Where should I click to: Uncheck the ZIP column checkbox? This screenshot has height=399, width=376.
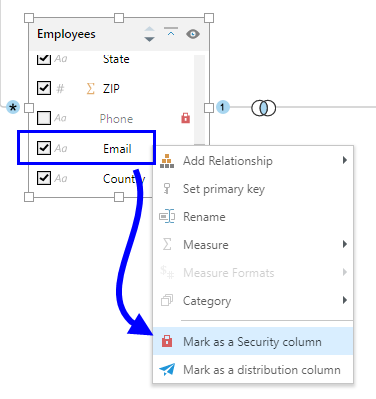pos(44,88)
